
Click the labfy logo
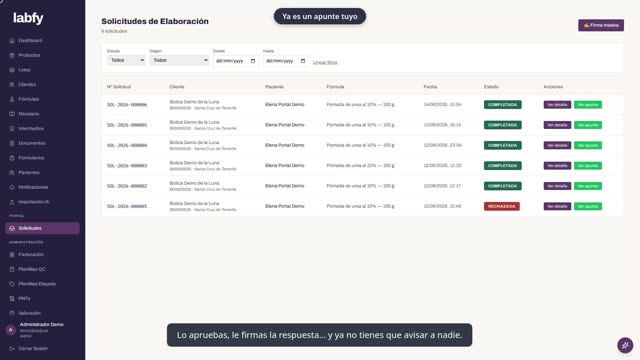tap(28, 18)
